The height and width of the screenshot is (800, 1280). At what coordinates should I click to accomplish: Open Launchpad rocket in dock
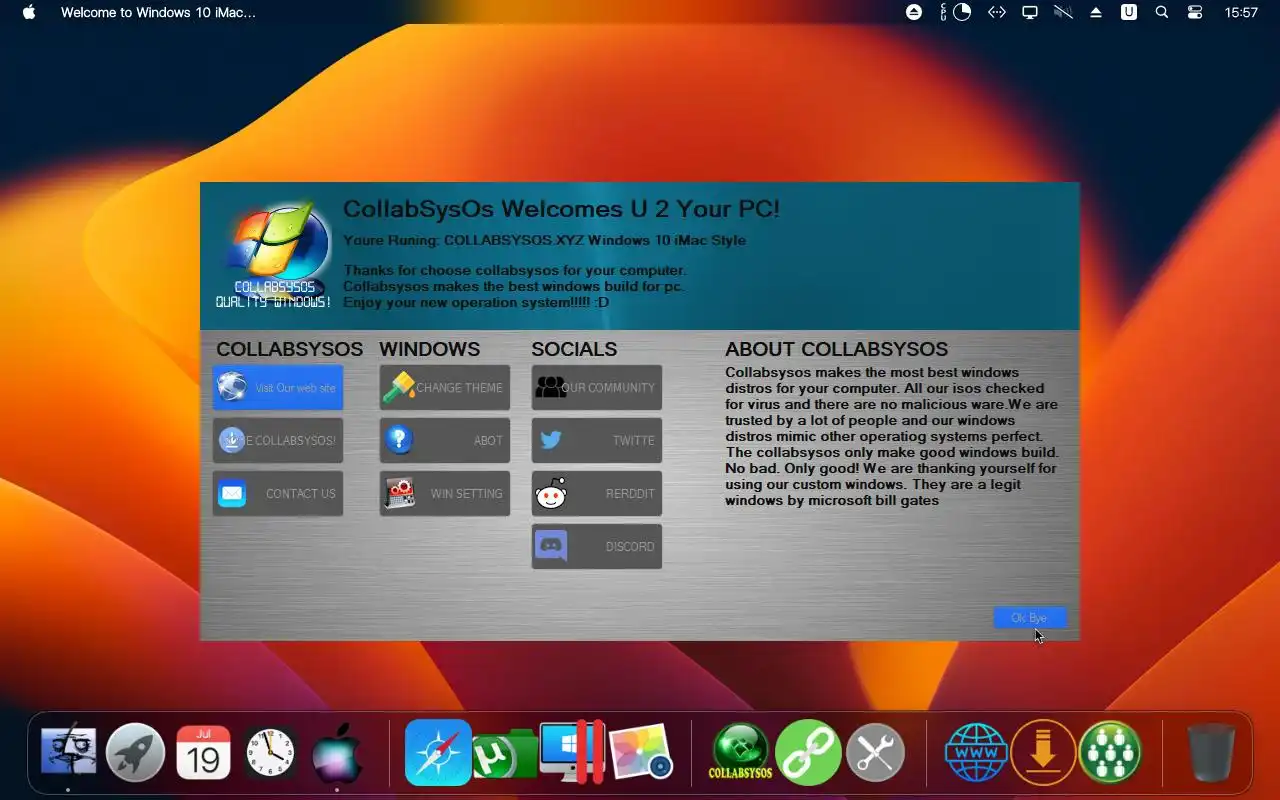[136, 753]
